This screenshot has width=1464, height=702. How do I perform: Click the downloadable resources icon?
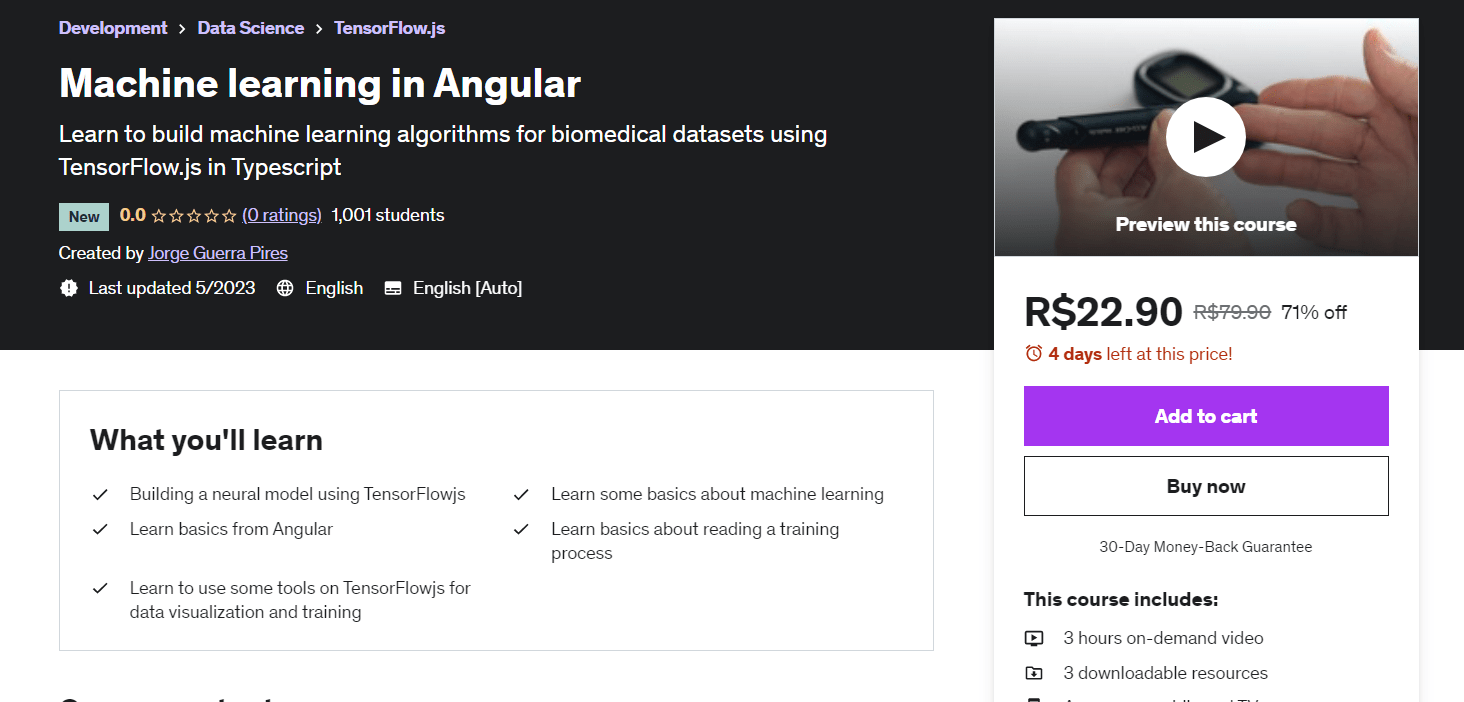pyautogui.click(x=1034, y=673)
